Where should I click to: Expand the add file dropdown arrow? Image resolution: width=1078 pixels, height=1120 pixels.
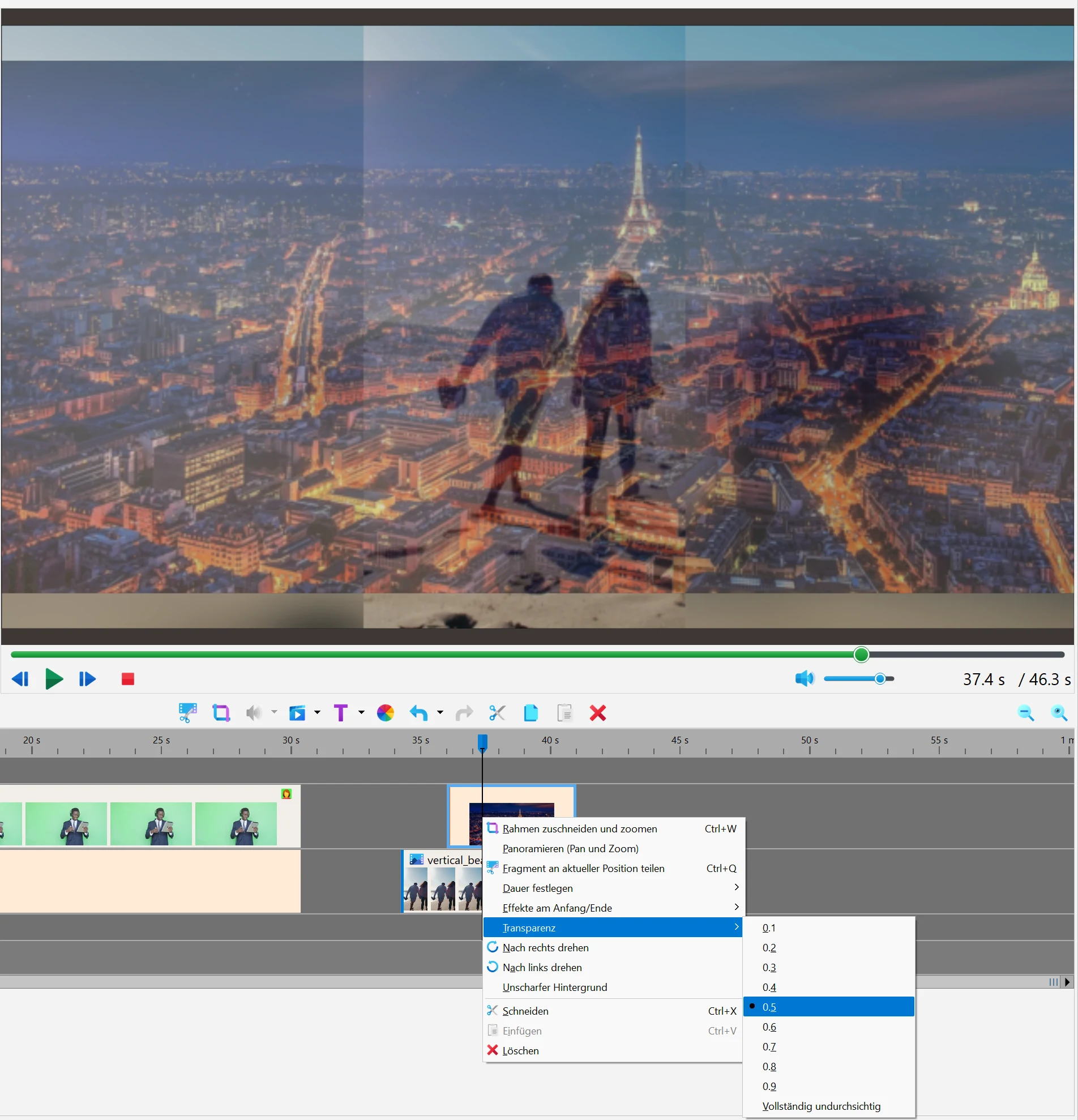click(317, 712)
